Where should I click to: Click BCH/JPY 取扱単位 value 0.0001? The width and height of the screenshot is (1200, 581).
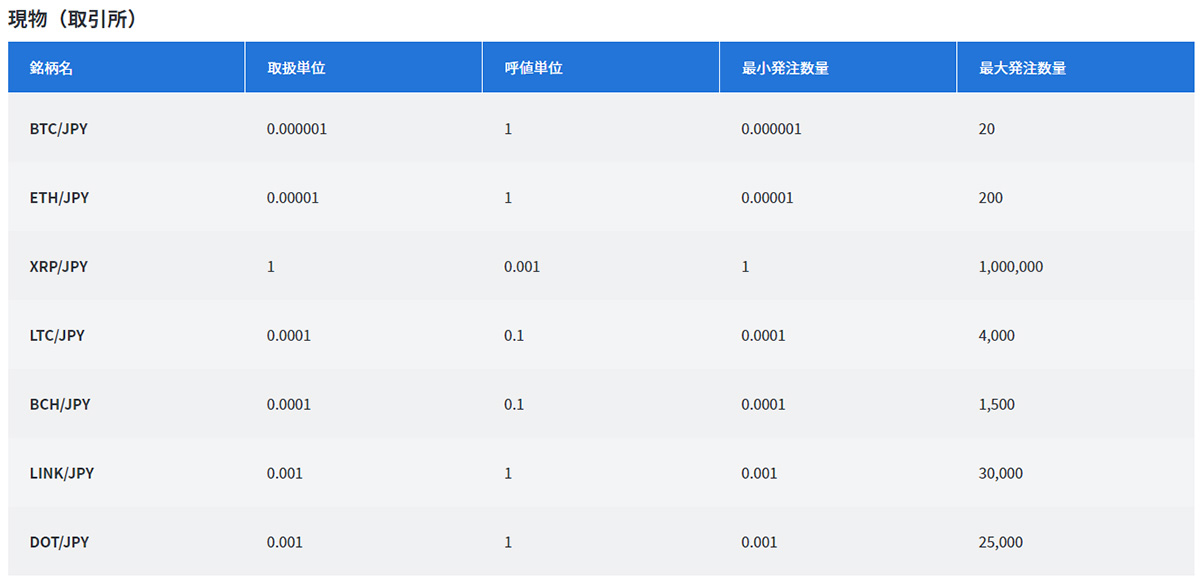(289, 405)
